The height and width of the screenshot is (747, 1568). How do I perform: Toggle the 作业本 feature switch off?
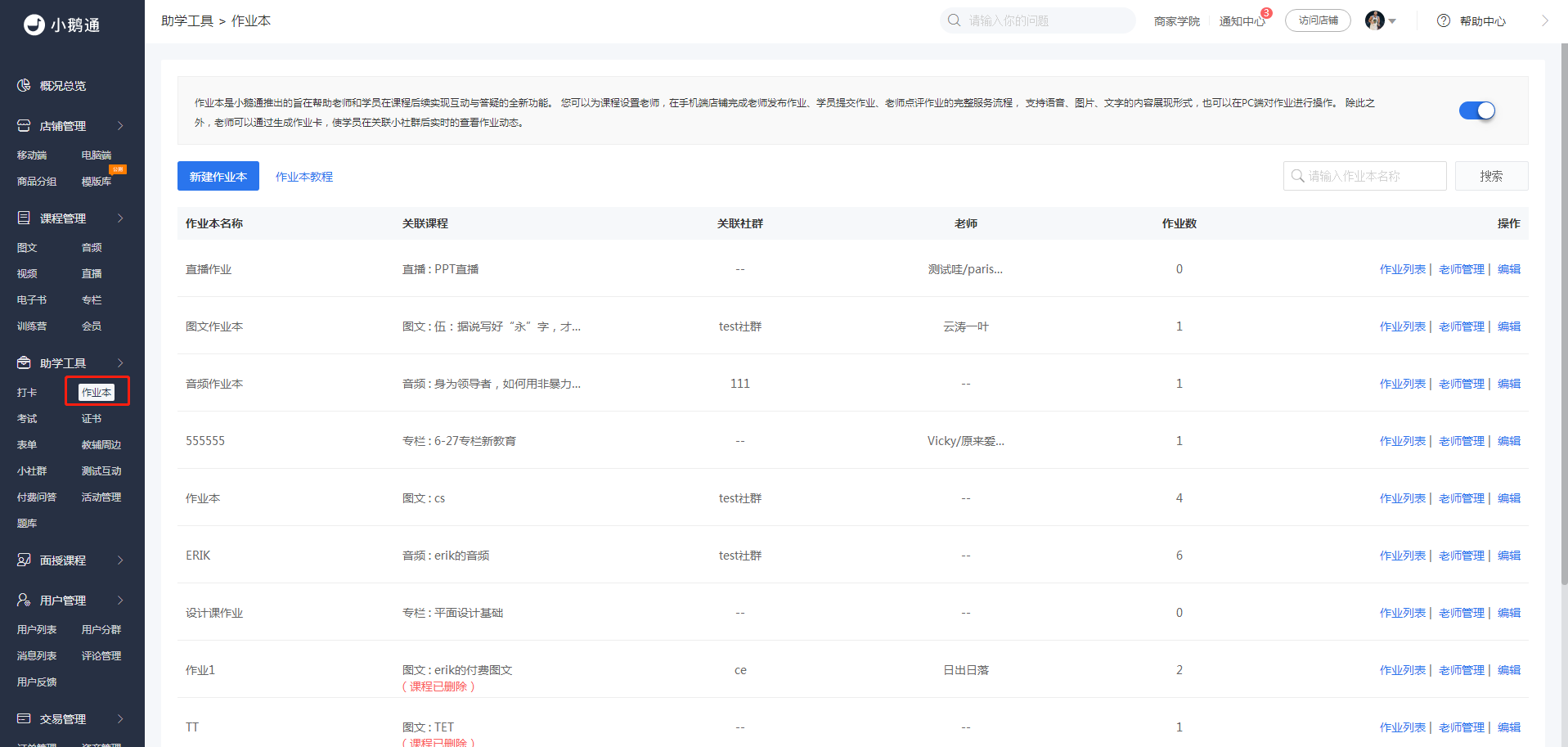point(1476,110)
